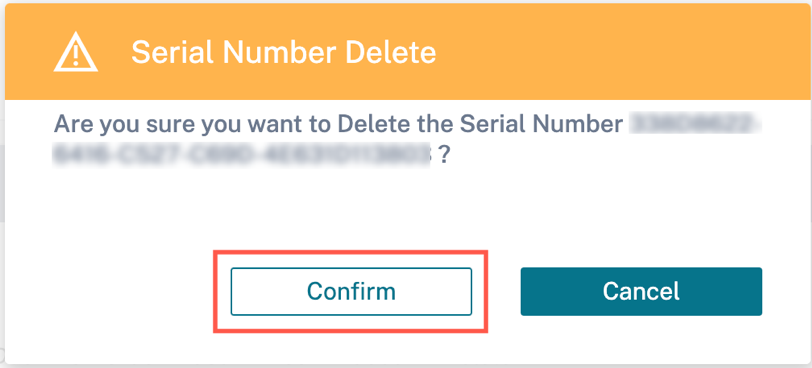812x368 pixels.
Task: Click the Confirm label inside the red highlight
Action: [x=351, y=291]
